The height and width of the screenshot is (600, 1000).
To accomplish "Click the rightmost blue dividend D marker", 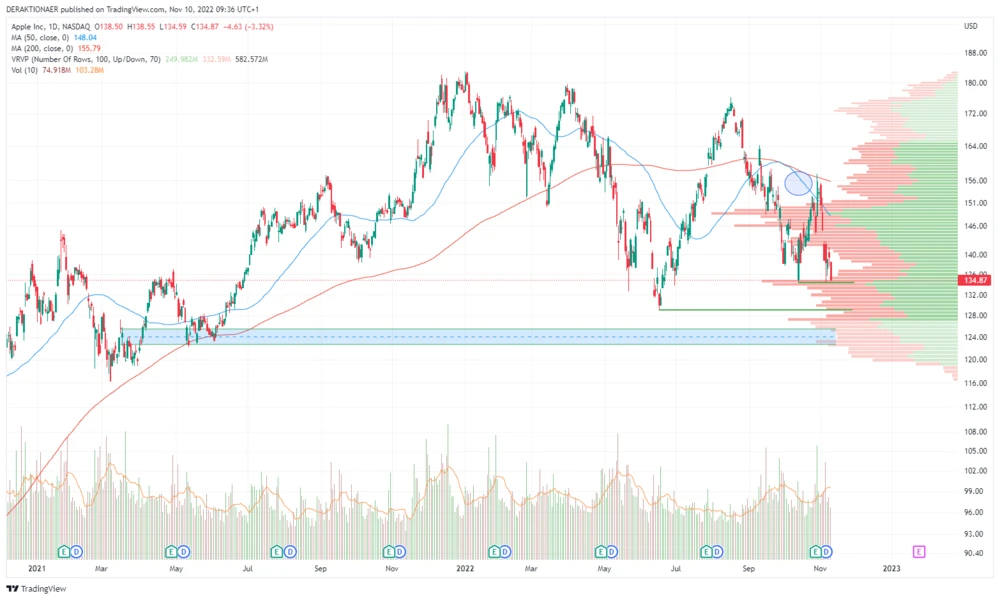I will (x=828, y=551).
